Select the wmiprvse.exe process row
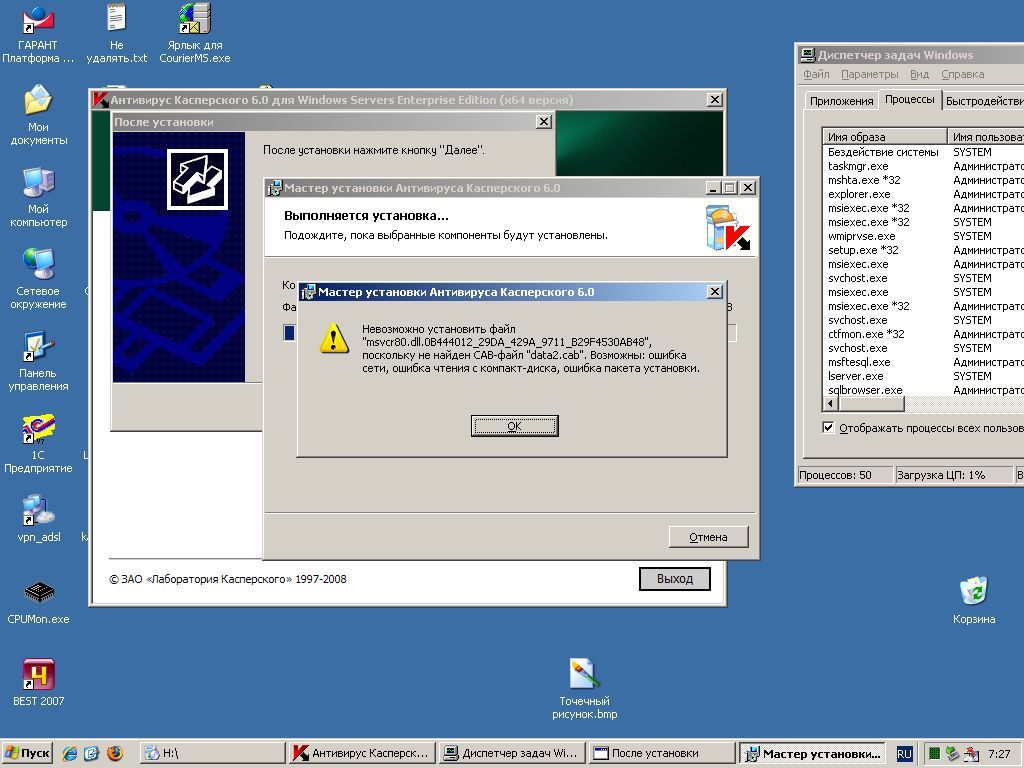 [x=923, y=236]
